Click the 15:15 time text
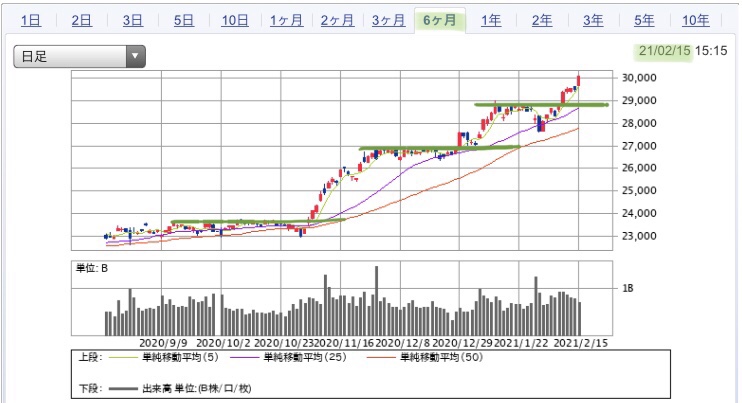Viewport: 742px width, 403px height. 711,51
